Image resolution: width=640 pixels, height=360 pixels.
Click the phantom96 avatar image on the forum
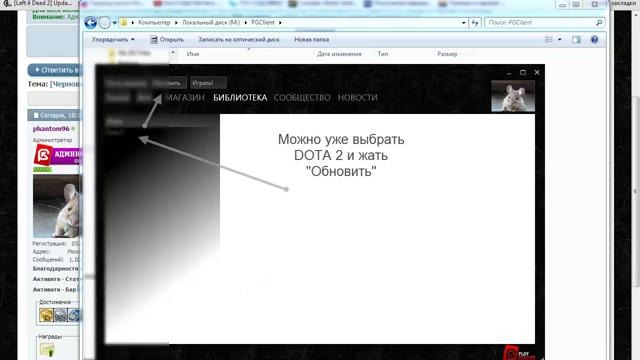[x=57, y=206]
